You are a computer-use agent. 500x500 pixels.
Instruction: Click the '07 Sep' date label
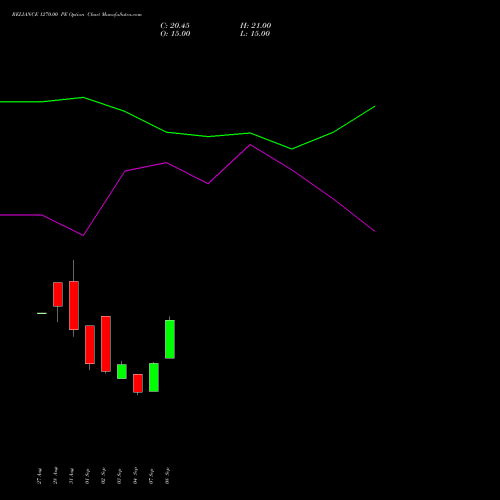pyautogui.click(x=151, y=476)
